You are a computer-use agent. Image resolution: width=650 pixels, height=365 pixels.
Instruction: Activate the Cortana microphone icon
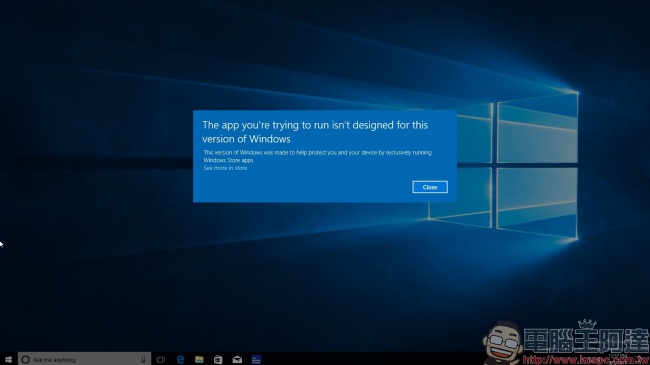click(143, 360)
